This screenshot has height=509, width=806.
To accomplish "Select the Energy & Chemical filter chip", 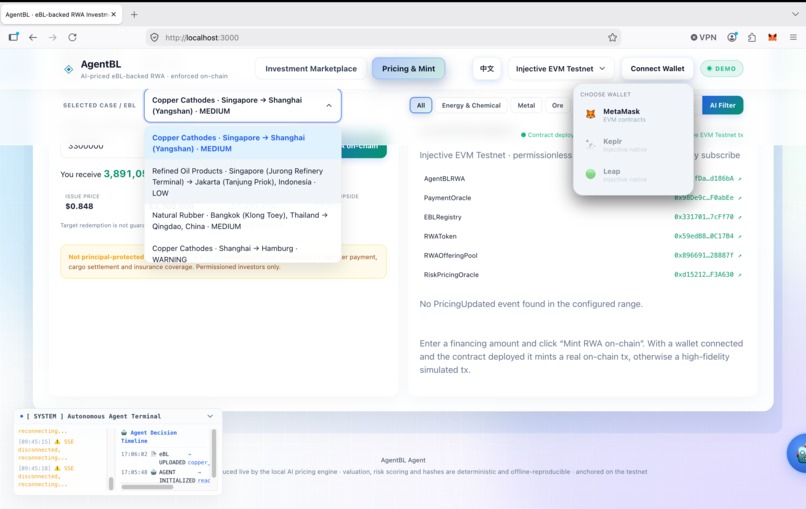I will coord(471,105).
